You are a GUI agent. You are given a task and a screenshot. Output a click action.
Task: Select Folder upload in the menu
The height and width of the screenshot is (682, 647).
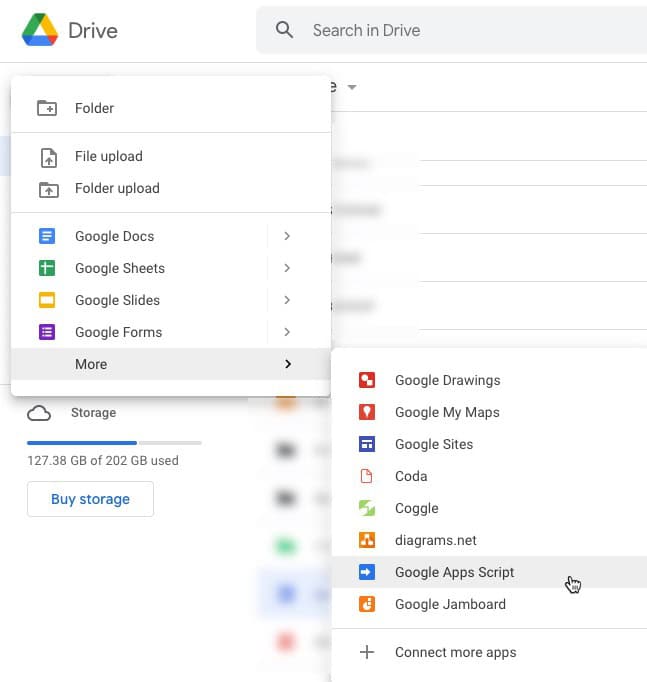(171, 188)
